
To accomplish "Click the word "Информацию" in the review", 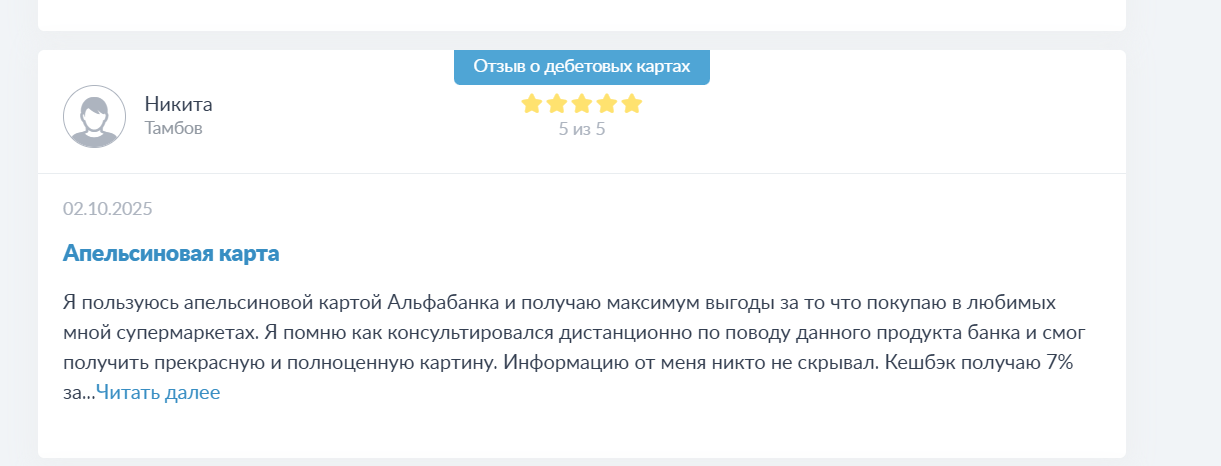I will (x=565, y=363).
